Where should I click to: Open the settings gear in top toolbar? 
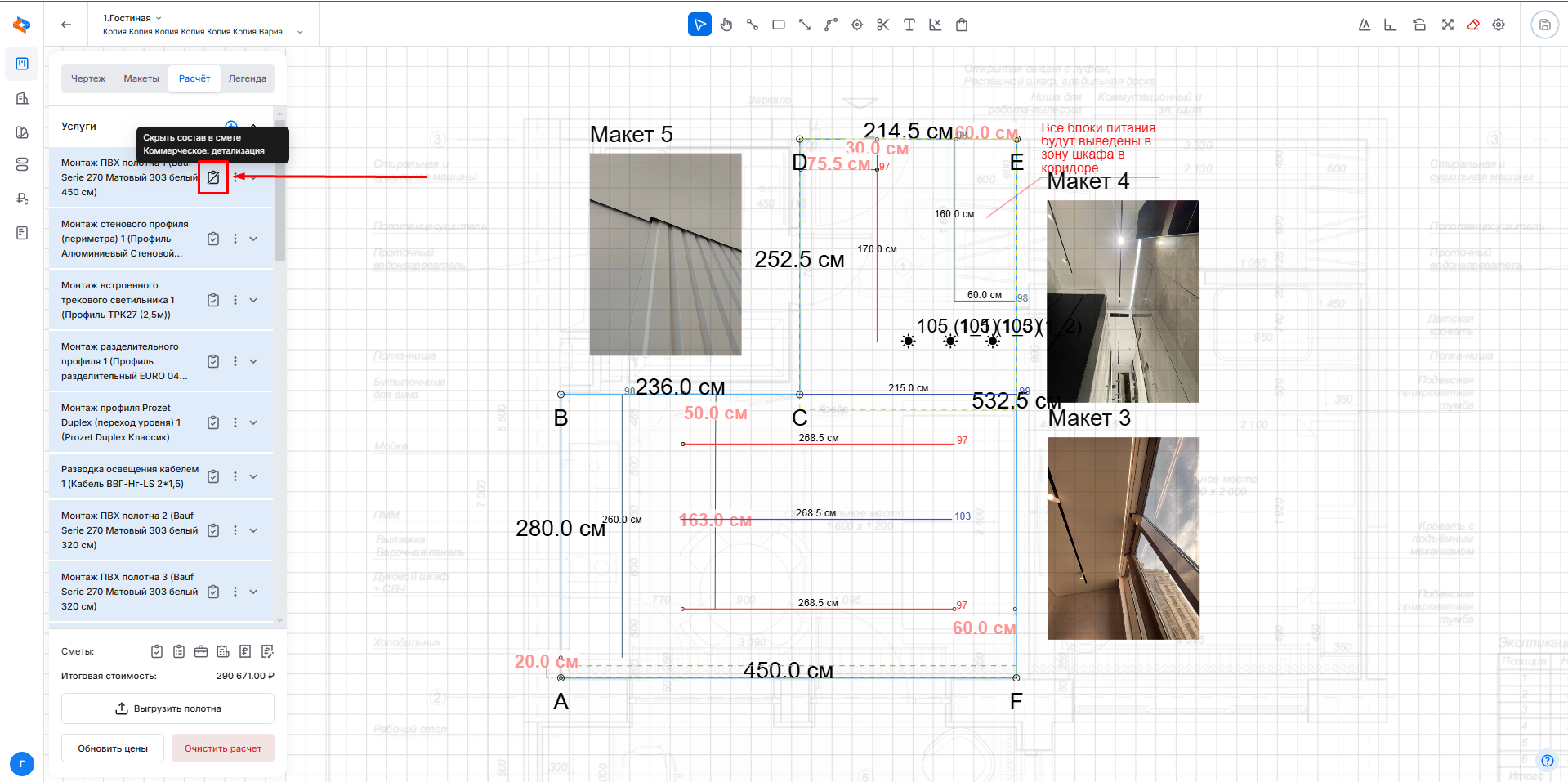click(1499, 25)
